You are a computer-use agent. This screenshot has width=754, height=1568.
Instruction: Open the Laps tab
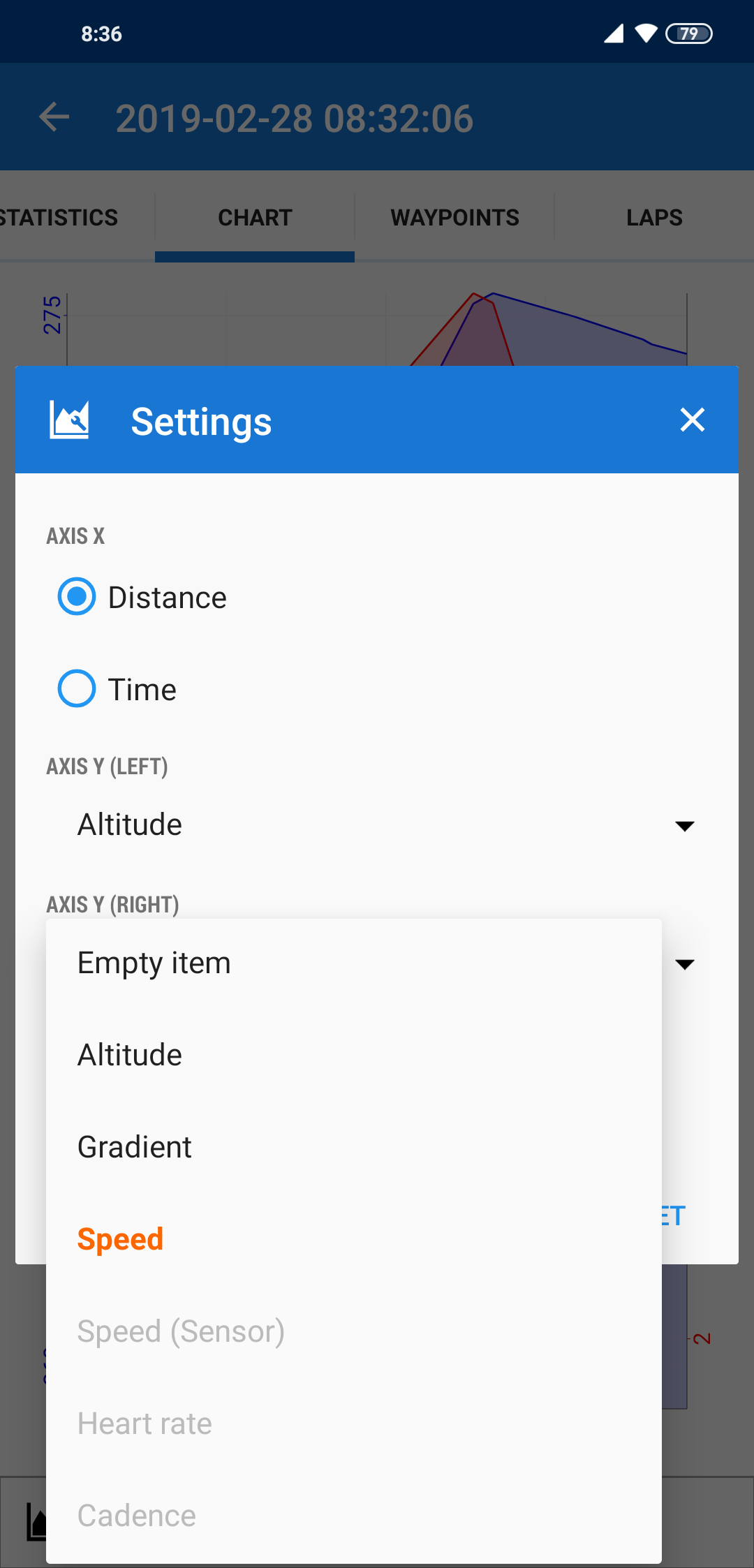[654, 218]
